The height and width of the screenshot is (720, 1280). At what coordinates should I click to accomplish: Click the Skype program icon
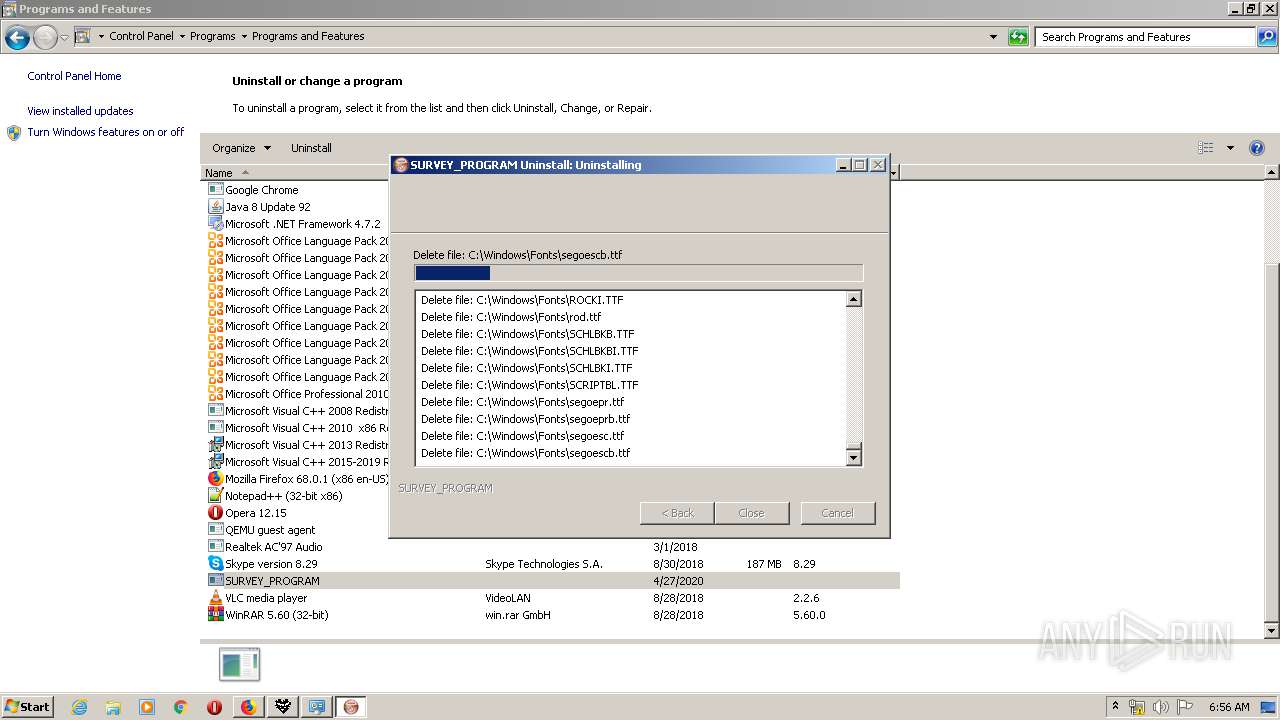click(215, 564)
